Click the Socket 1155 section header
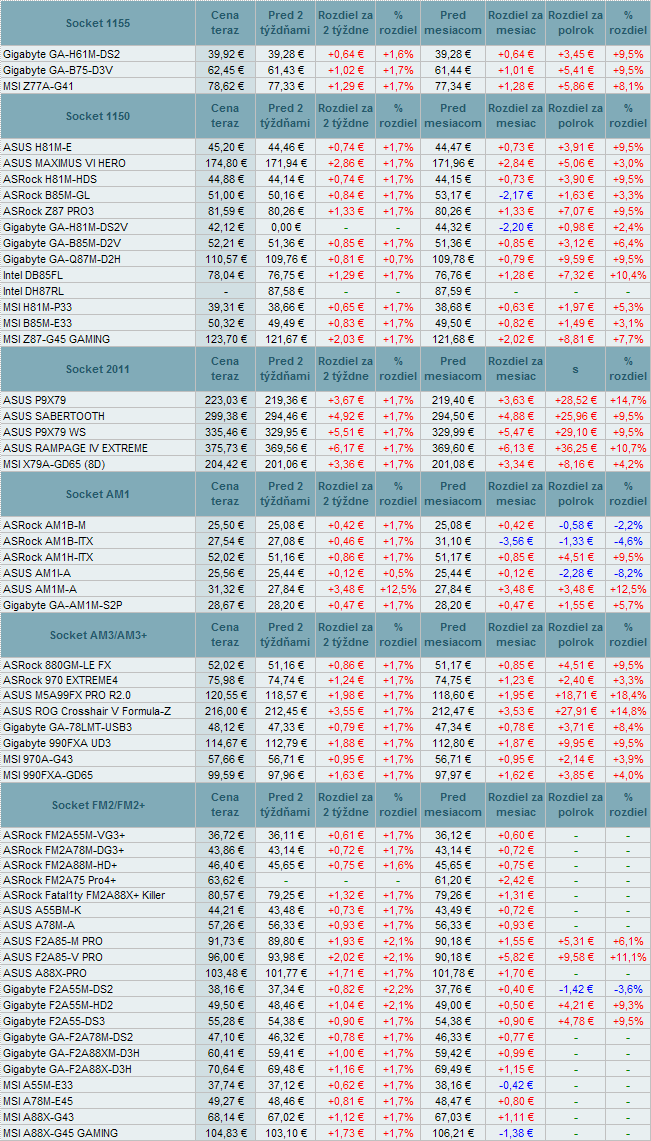Screen dimensions: 651x1141 pyautogui.click(x=98, y=23)
